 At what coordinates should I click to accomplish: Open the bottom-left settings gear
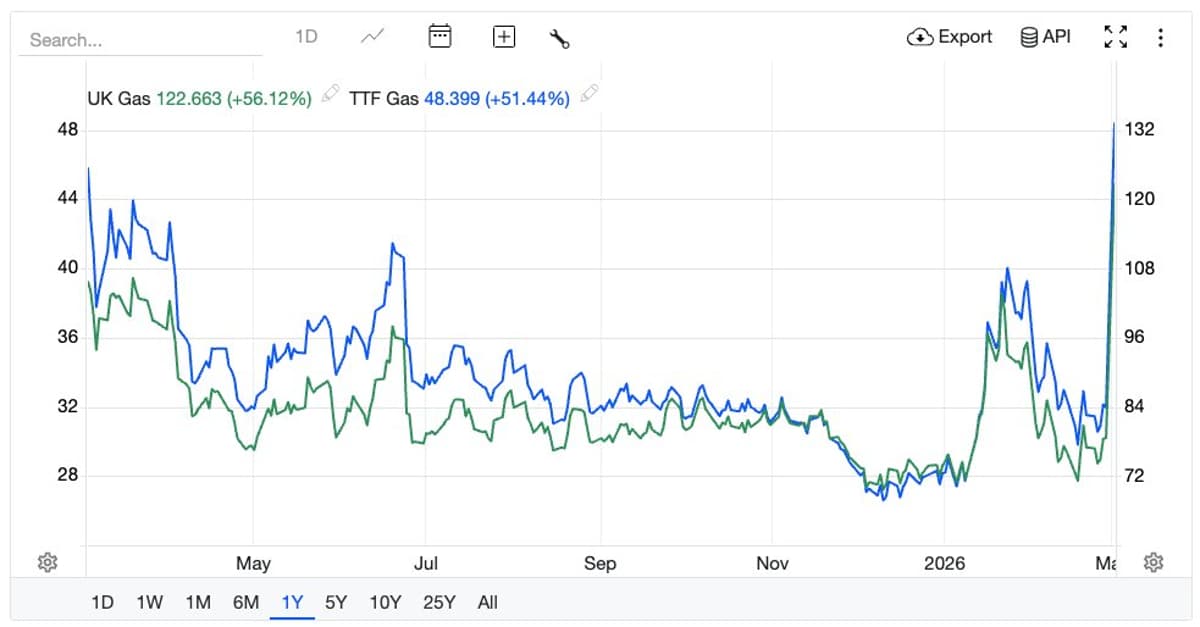[x=48, y=561]
